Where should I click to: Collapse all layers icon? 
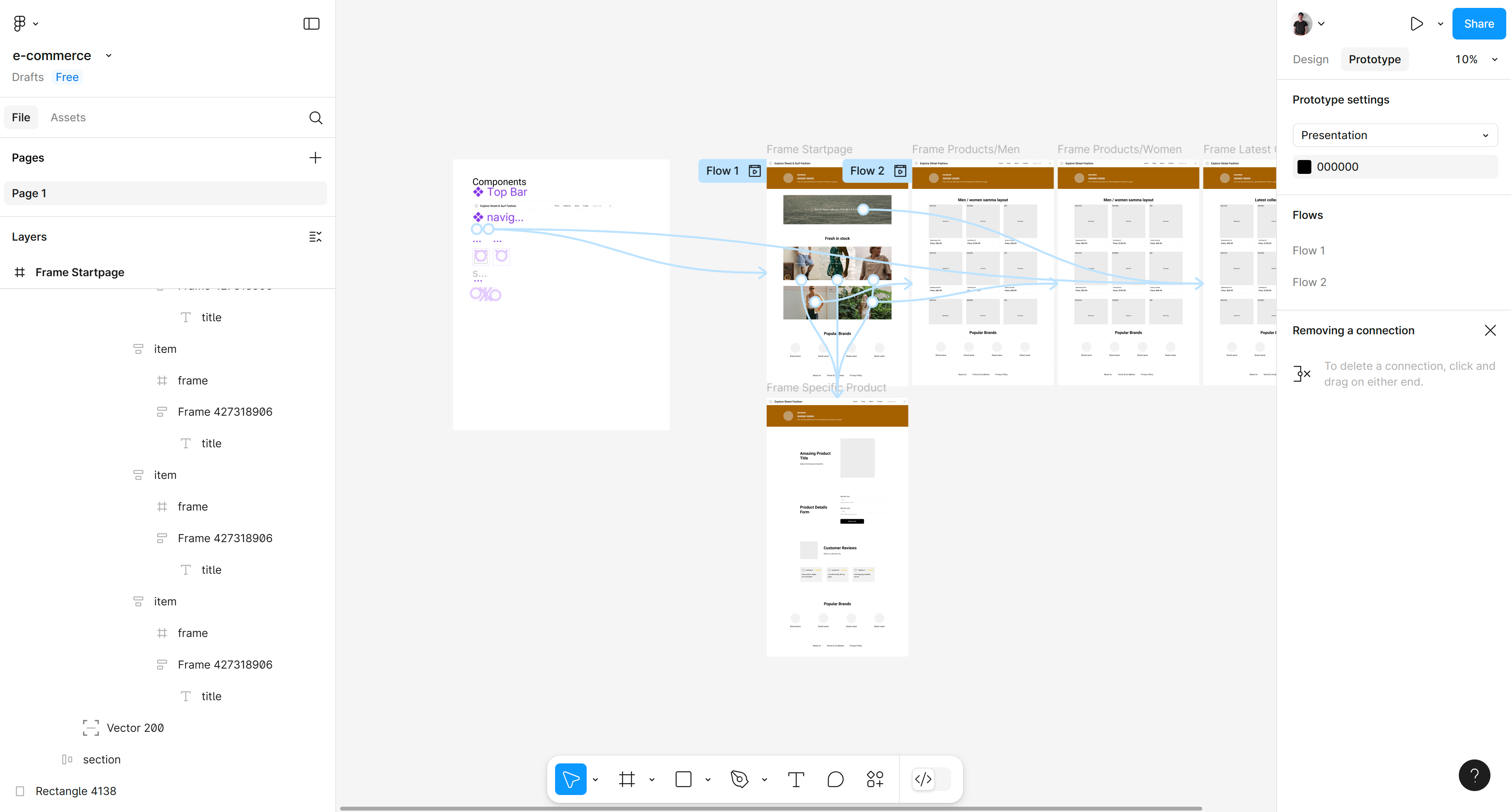315,237
